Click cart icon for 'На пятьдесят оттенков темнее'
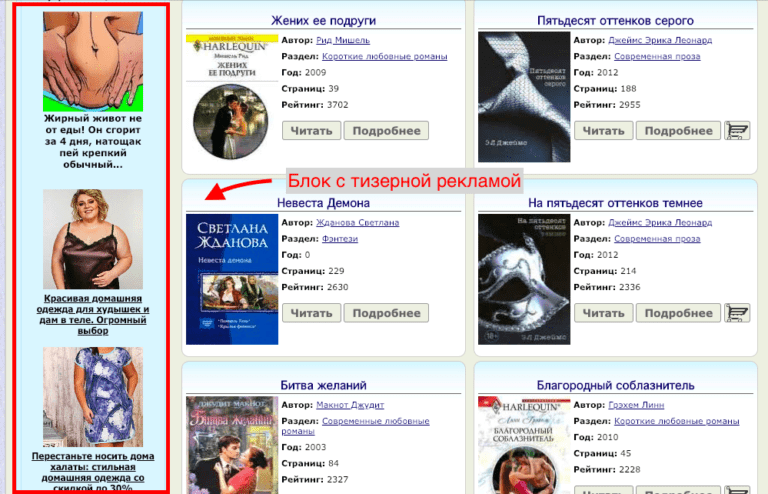The width and height of the screenshot is (768, 494). point(737,313)
